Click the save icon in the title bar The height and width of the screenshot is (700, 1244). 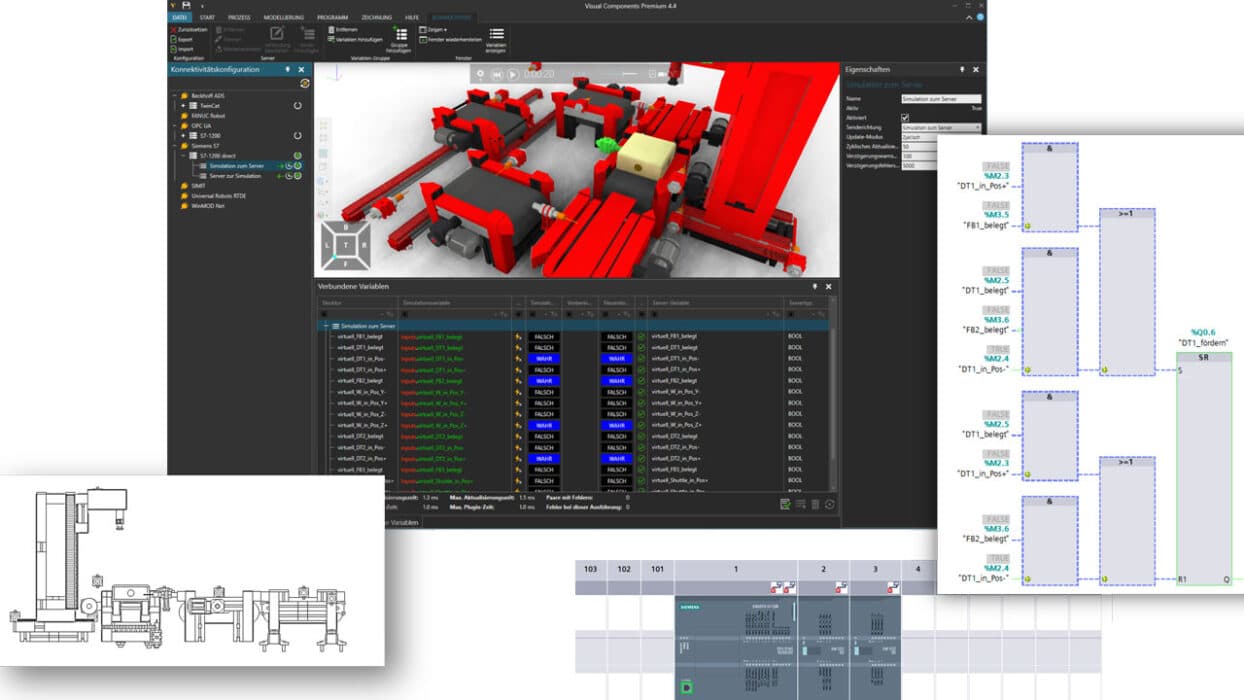pos(186,5)
